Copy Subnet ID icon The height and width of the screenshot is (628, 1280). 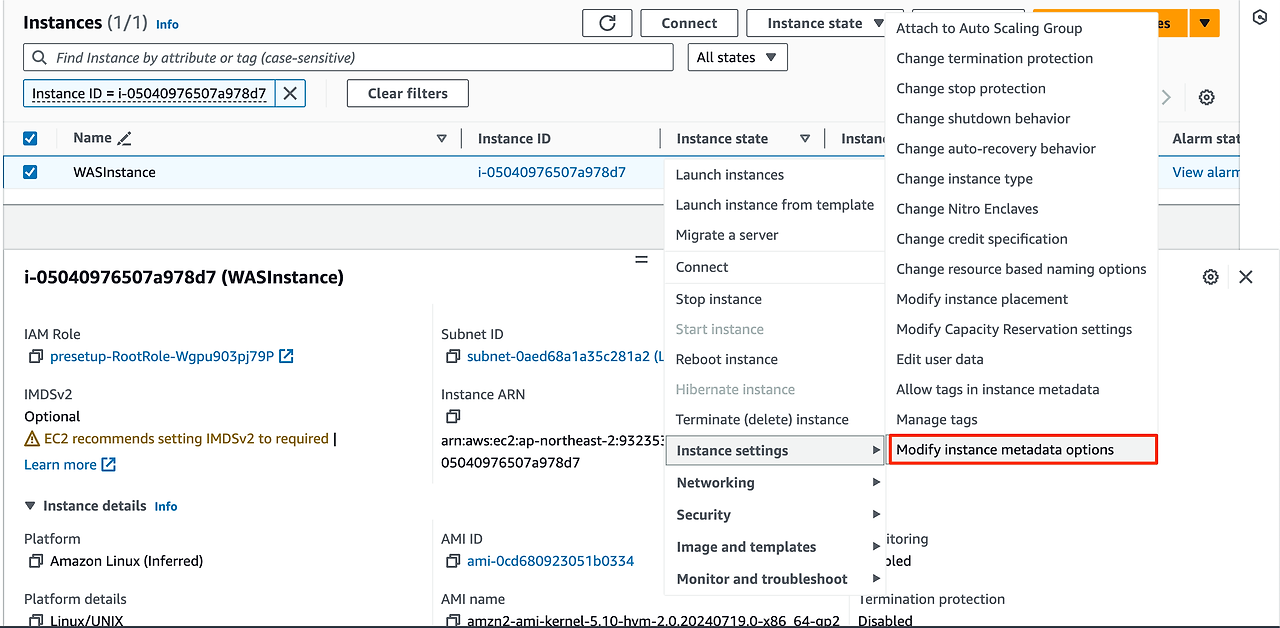click(x=453, y=356)
